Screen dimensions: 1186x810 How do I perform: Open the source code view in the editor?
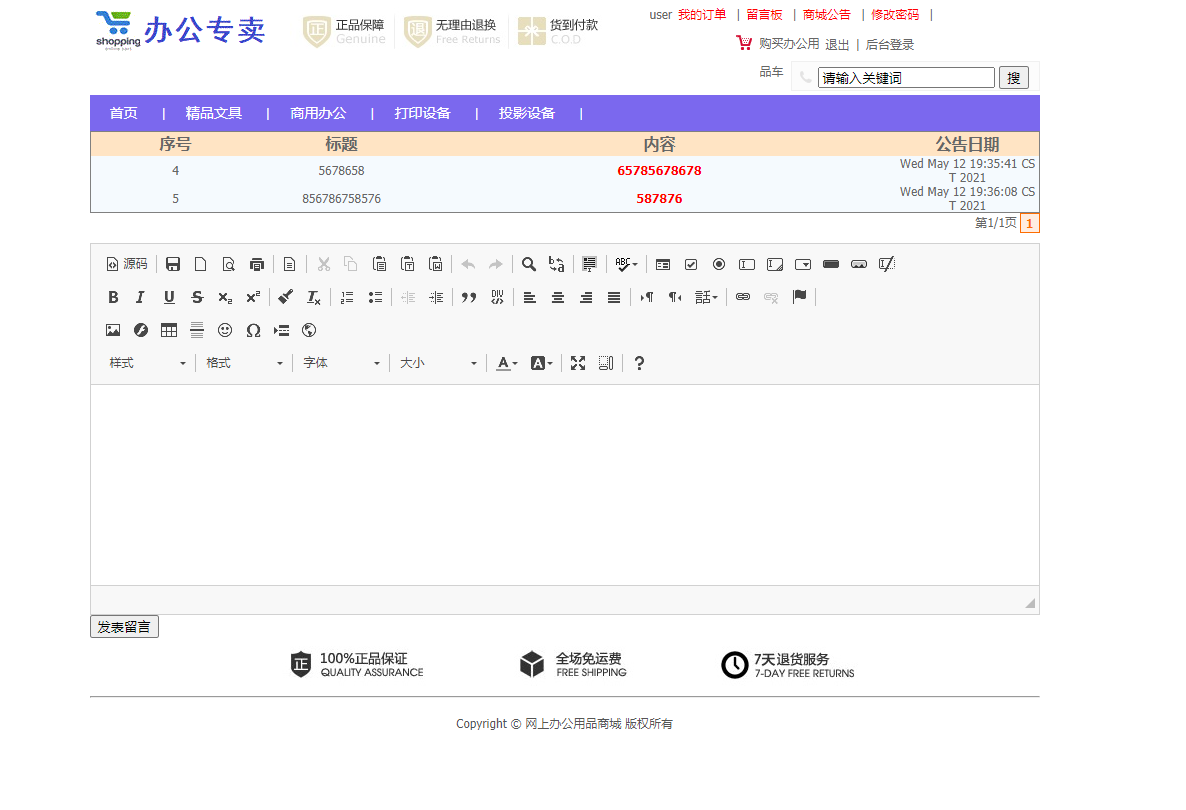125,264
